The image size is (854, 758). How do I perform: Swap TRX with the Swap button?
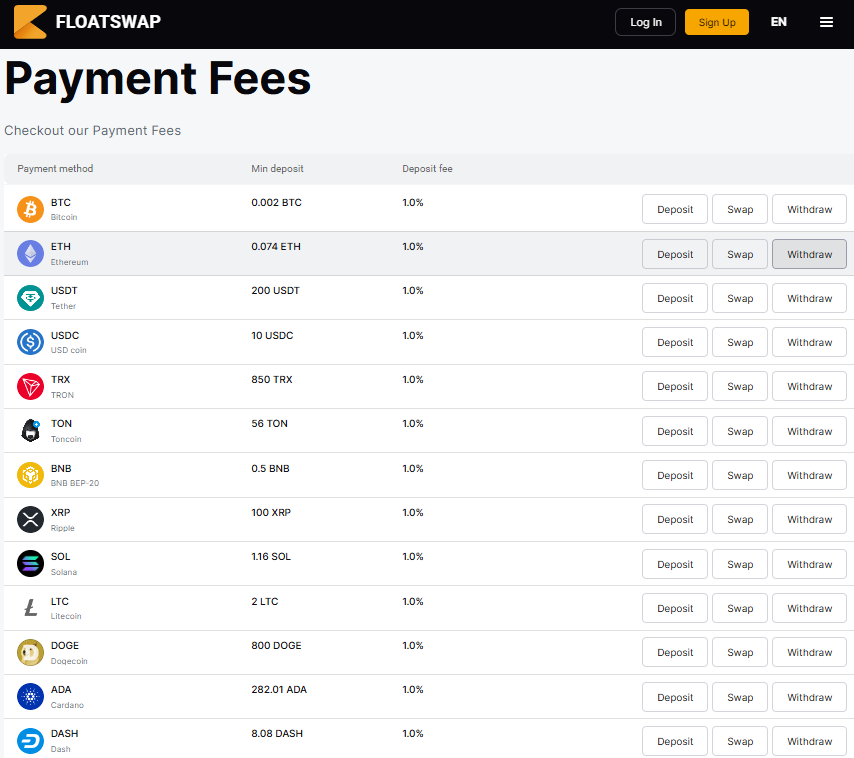point(740,387)
